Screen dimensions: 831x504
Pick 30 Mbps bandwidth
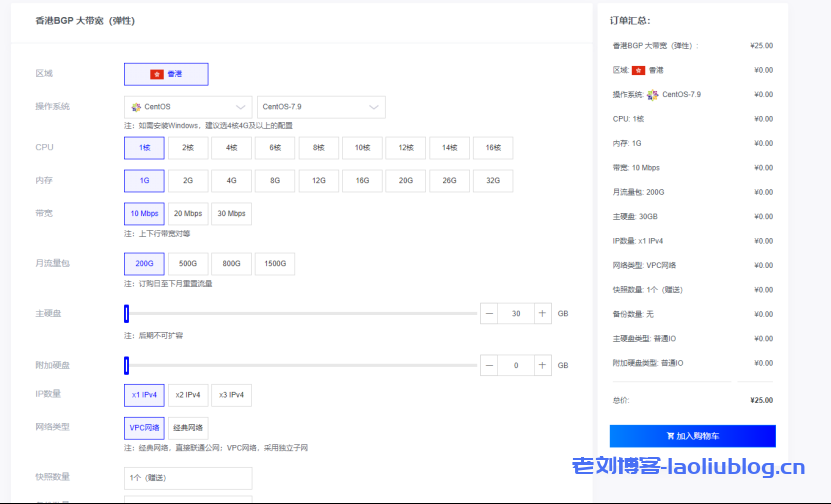232,214
